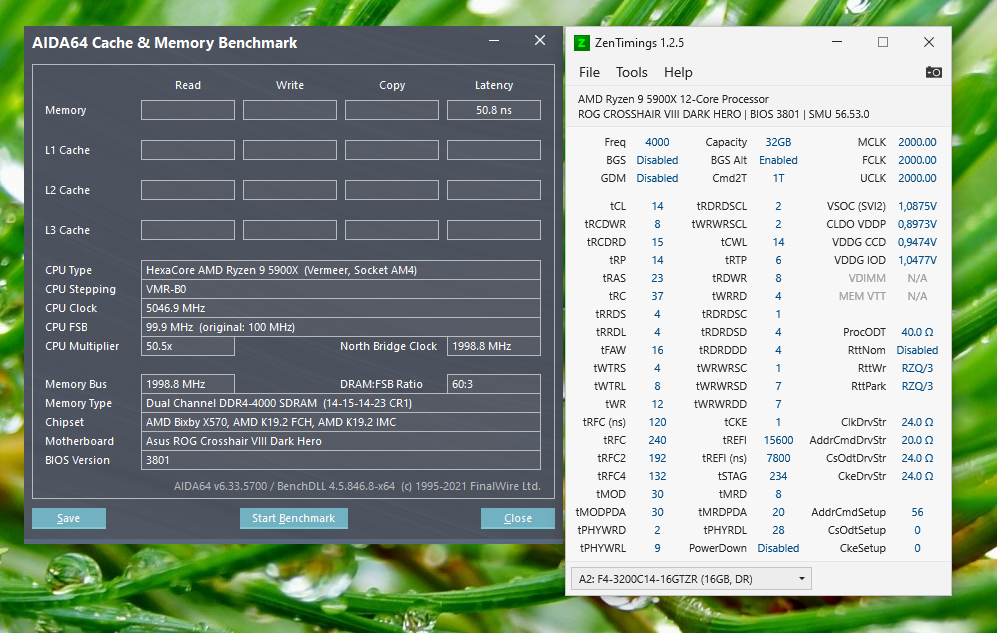Image resolution: width=997 pixels, height=633 pixels.
Task: Click the CPU Type HexaCore AMD Ryzen field
Action: (341, 270)
